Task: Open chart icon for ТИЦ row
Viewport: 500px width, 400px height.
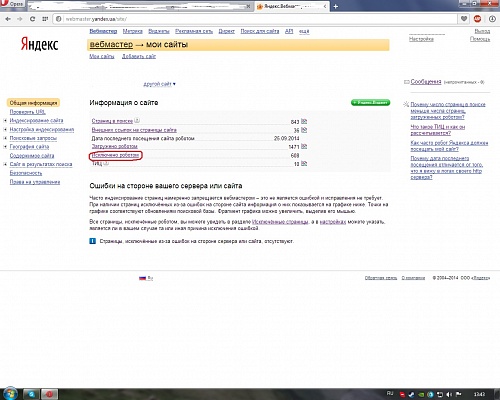Action: pyautogui.click(x=304, y=163)
